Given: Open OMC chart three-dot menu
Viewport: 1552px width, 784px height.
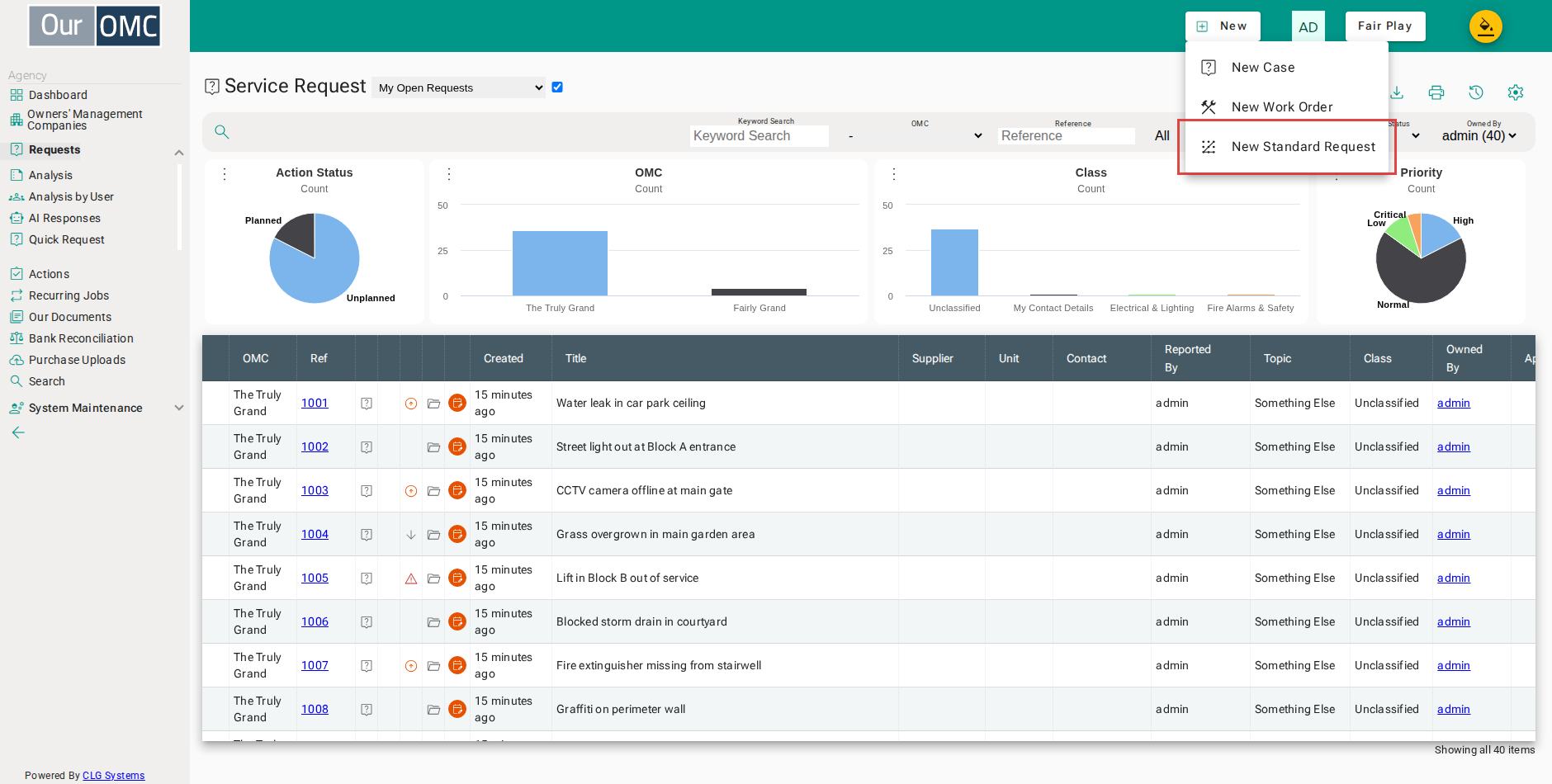Looking at the screenshot, I should click(449, 174).
